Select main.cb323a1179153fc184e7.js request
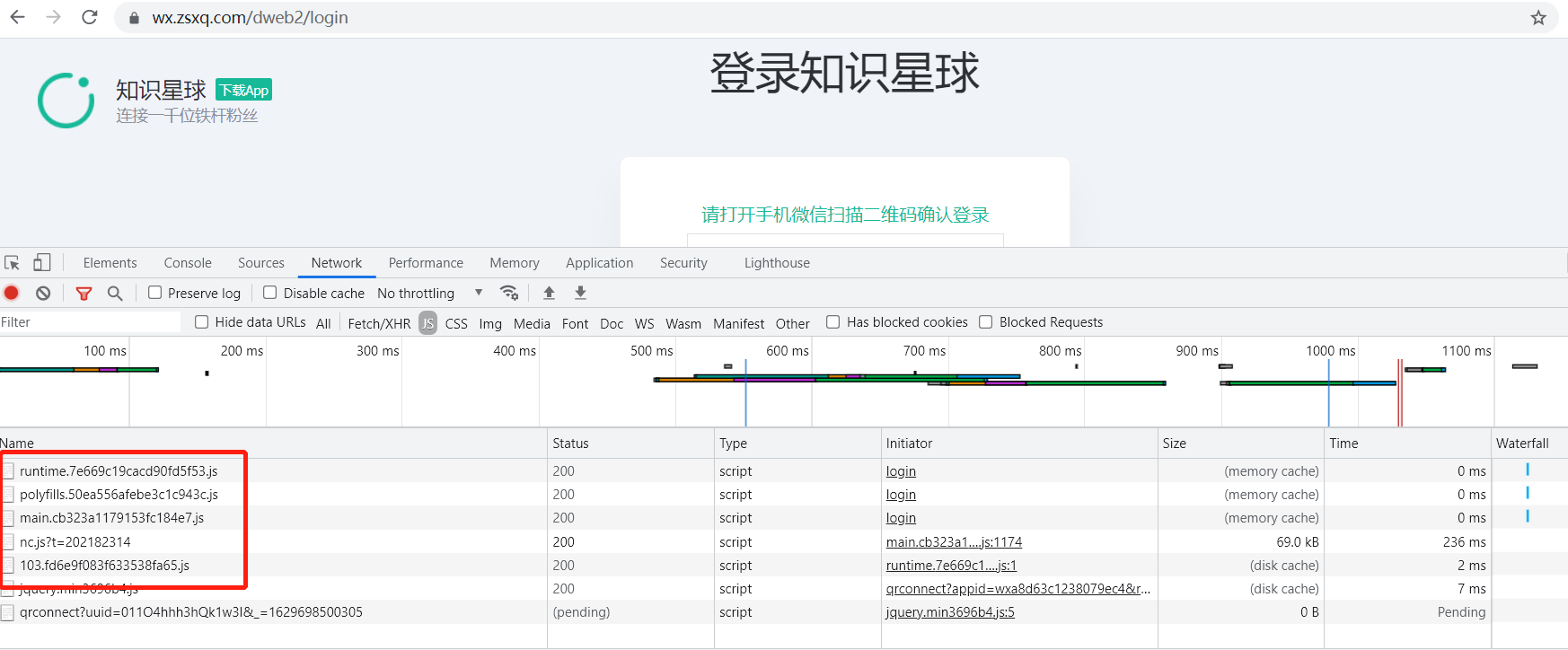The width and height of the screenshot is (1568, 650). pyautogui.click(x=111, y=518)
